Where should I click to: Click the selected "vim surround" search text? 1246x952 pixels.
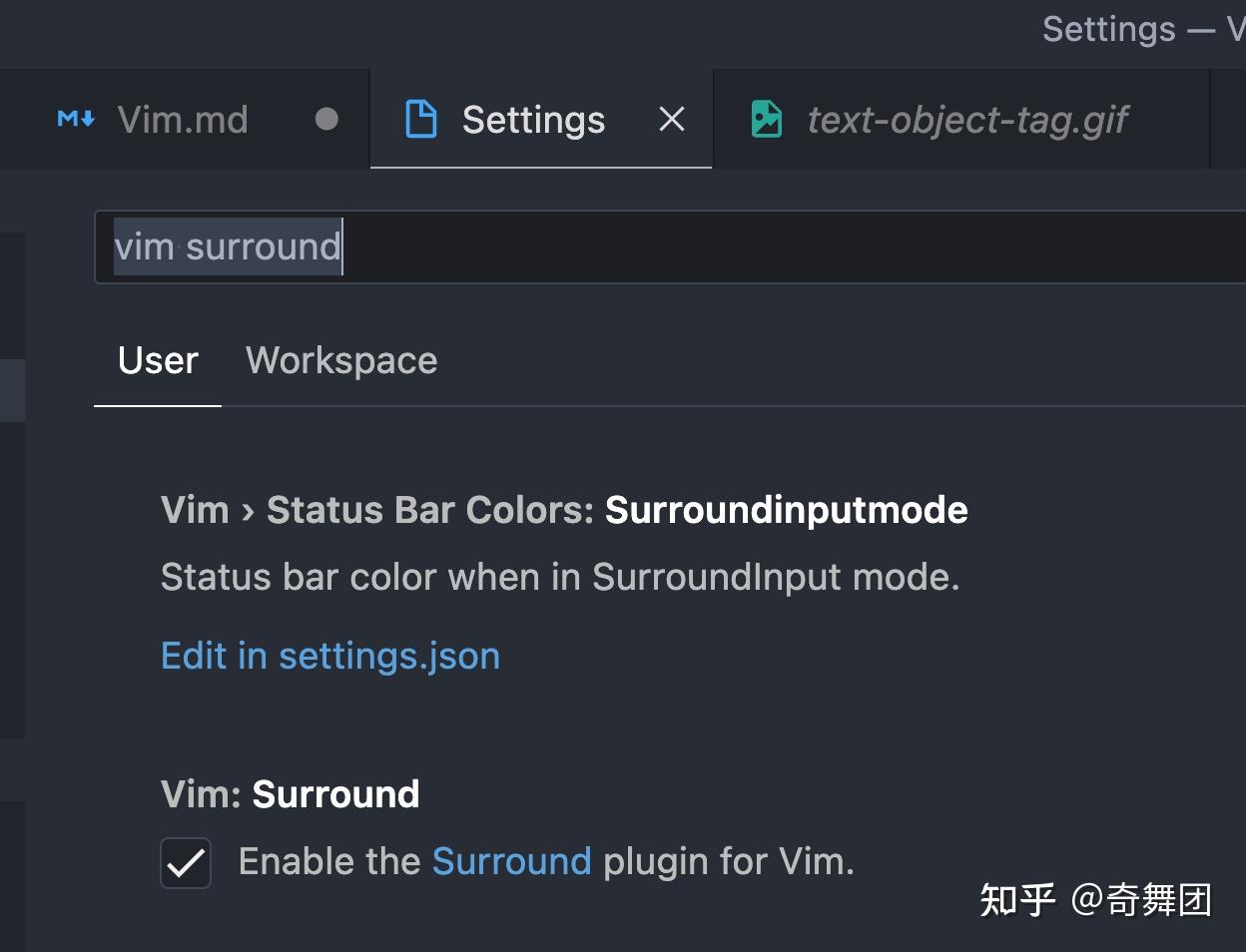point(227,246)
